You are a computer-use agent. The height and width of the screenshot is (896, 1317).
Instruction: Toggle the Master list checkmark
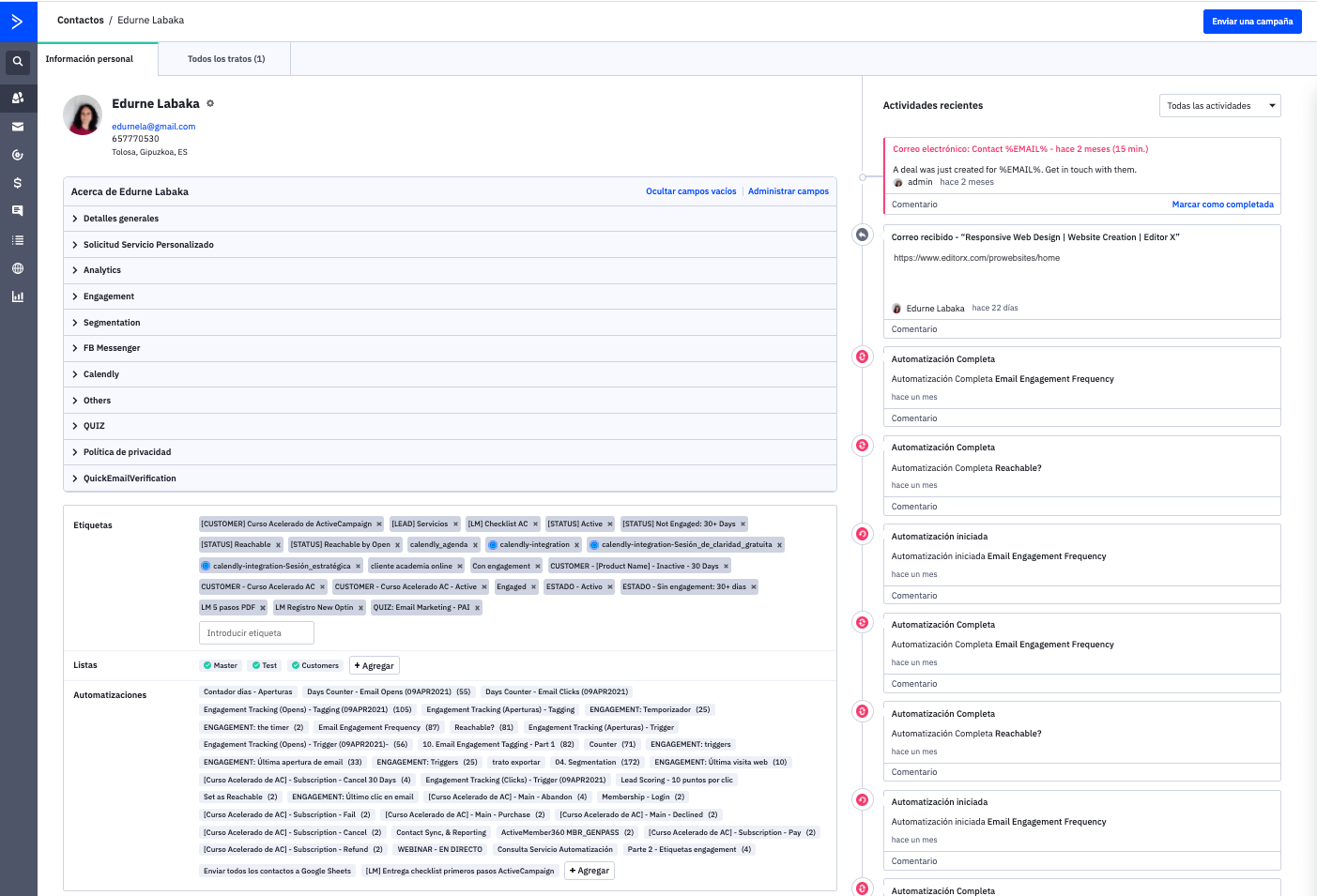(x=207, y=665)
